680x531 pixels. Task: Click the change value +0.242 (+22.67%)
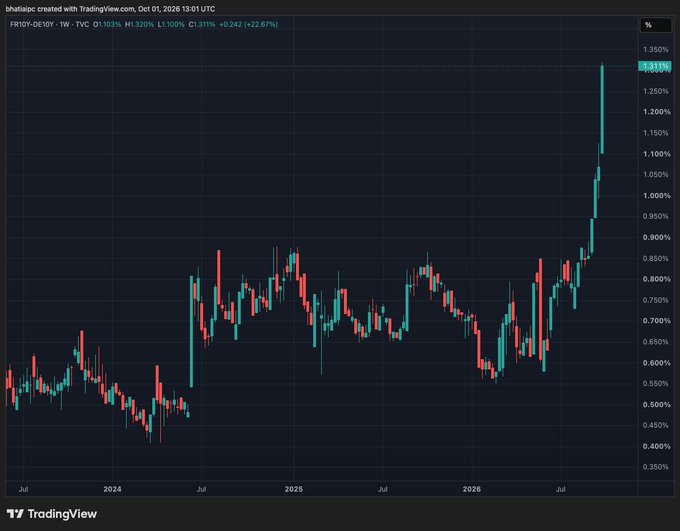pos(248,24)
